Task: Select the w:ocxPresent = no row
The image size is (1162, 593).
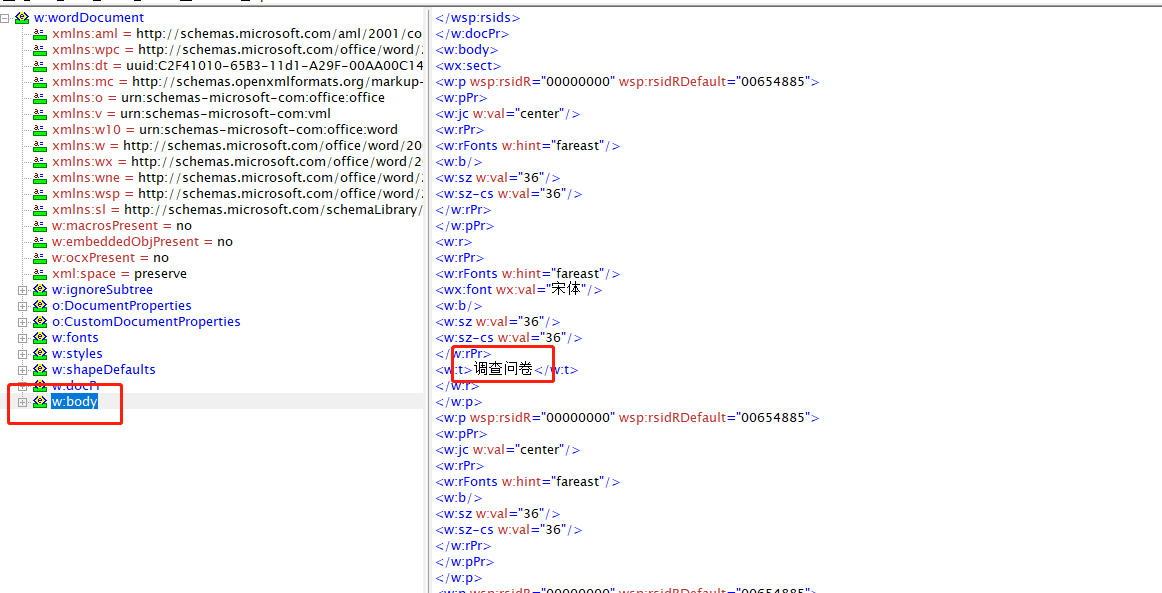Action: (110, 258)
